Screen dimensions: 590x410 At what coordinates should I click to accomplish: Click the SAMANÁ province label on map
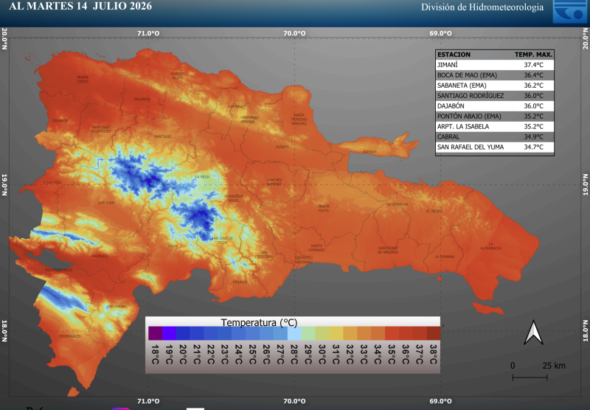(x=370, y=152)
